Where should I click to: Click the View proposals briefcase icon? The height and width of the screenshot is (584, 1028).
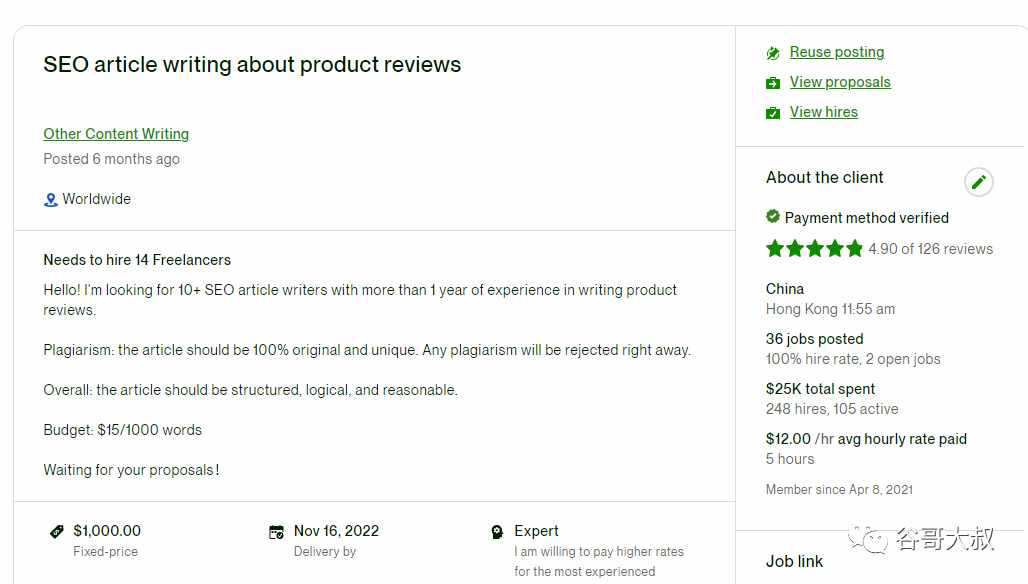773,83
